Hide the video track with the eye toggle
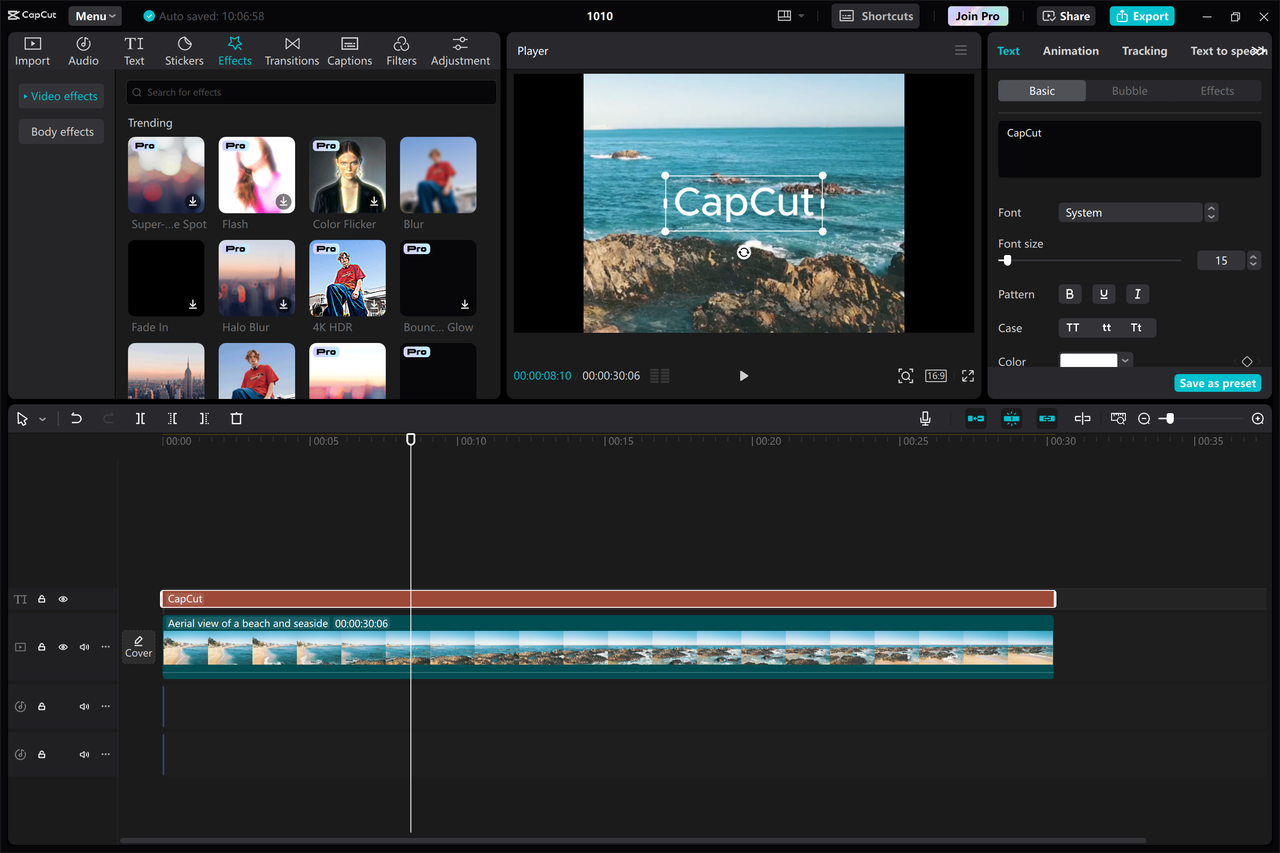The image size is (1280, 853). [62, 647]
